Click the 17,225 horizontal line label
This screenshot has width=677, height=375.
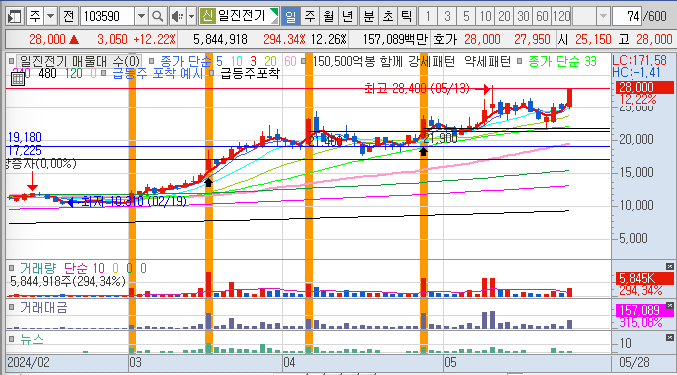(x=25, y=151)
